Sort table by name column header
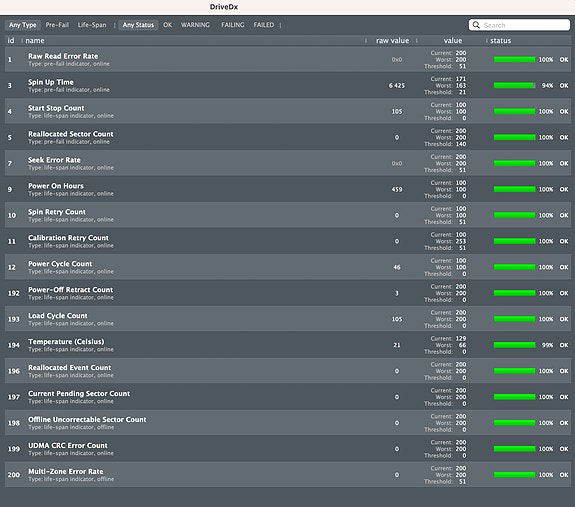The image size is (575, 507). click(x=35, y=41)
